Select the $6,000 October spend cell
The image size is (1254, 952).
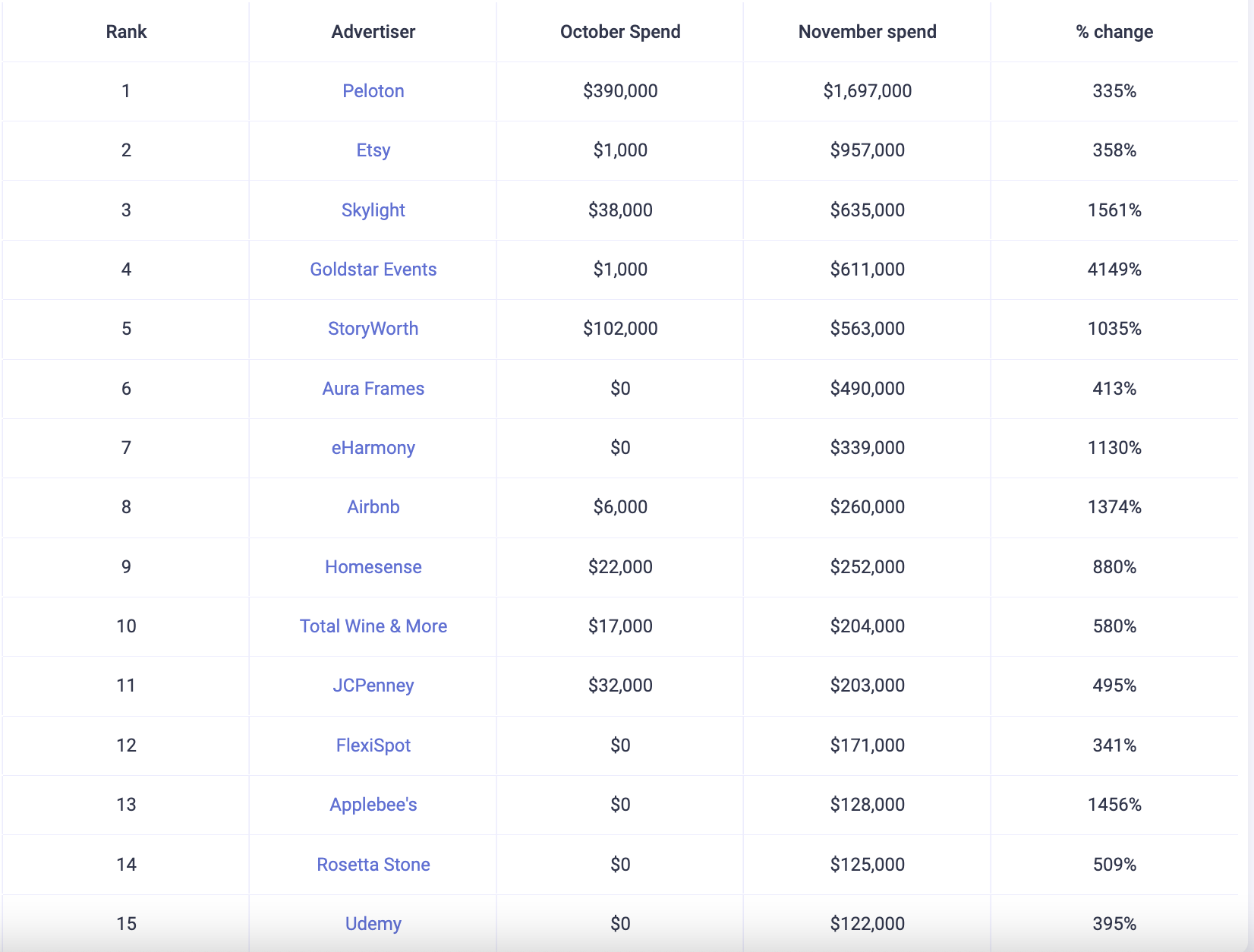coord(620,507)
